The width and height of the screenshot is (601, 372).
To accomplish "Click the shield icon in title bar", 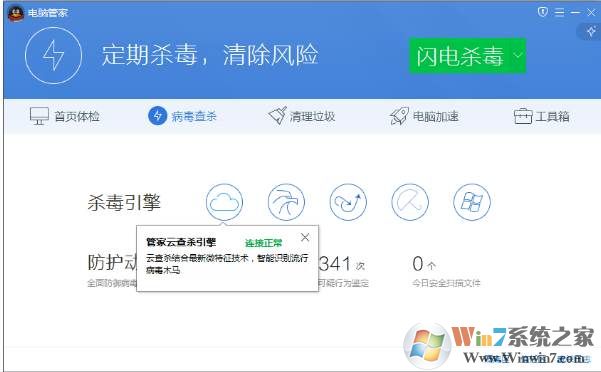I will pyautogui.click(x=542, y=12).
